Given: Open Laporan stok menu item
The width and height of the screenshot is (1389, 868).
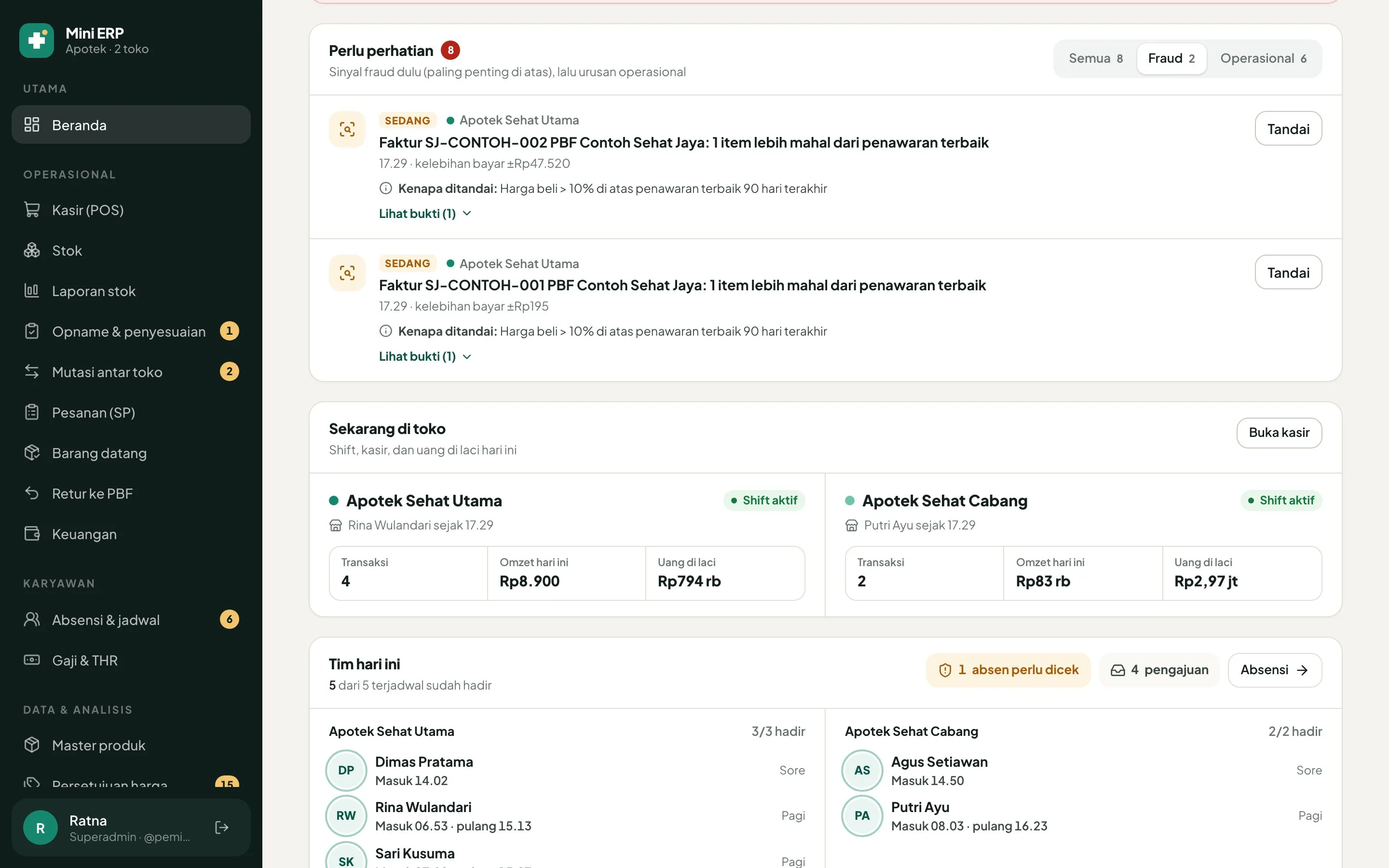Looking at the screenshot, I should [131, 291].
